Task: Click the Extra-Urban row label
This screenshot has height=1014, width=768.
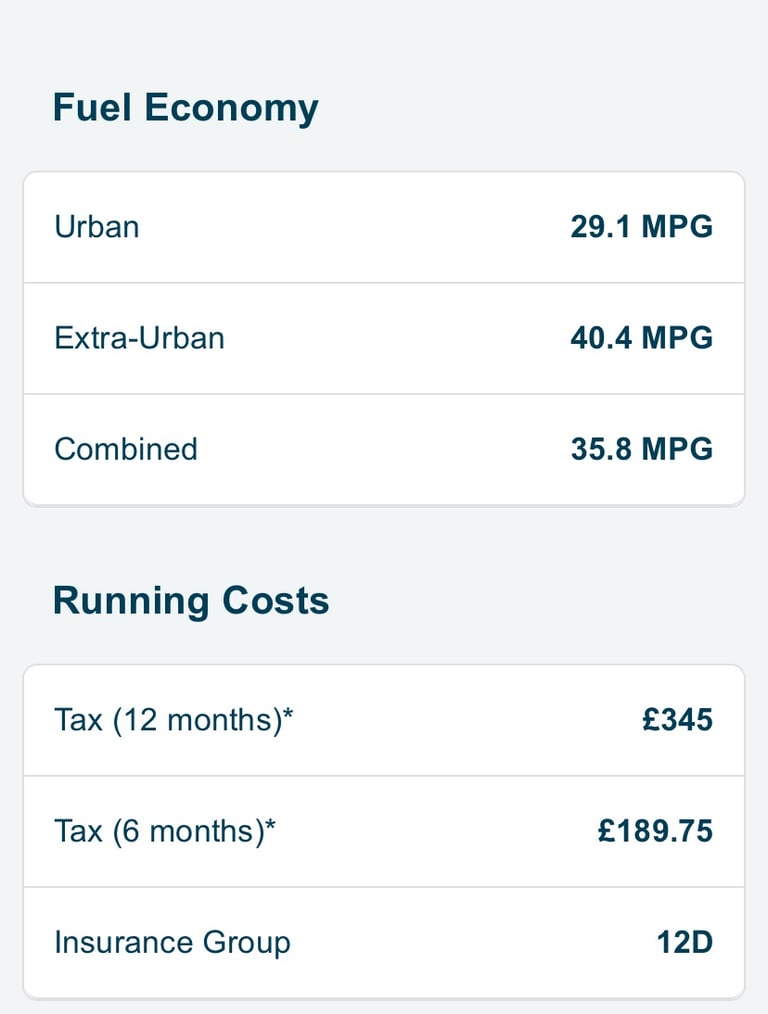Action: click(x=140, y=338)
